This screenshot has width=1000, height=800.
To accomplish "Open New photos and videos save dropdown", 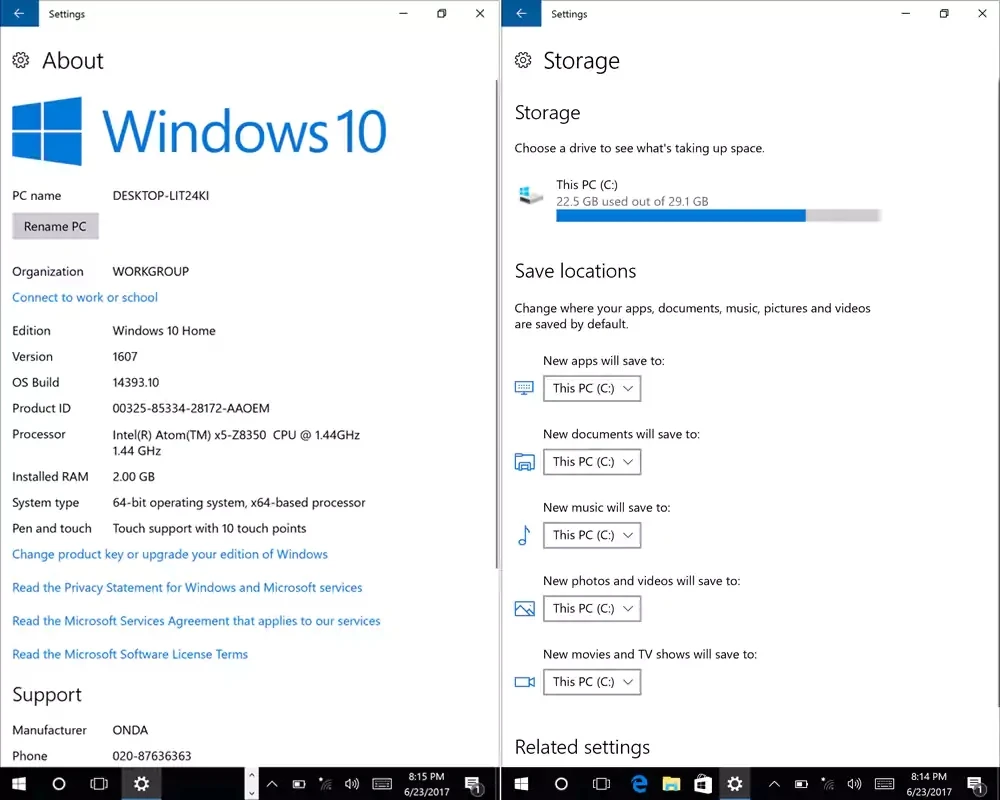I will tap(592, 609).
